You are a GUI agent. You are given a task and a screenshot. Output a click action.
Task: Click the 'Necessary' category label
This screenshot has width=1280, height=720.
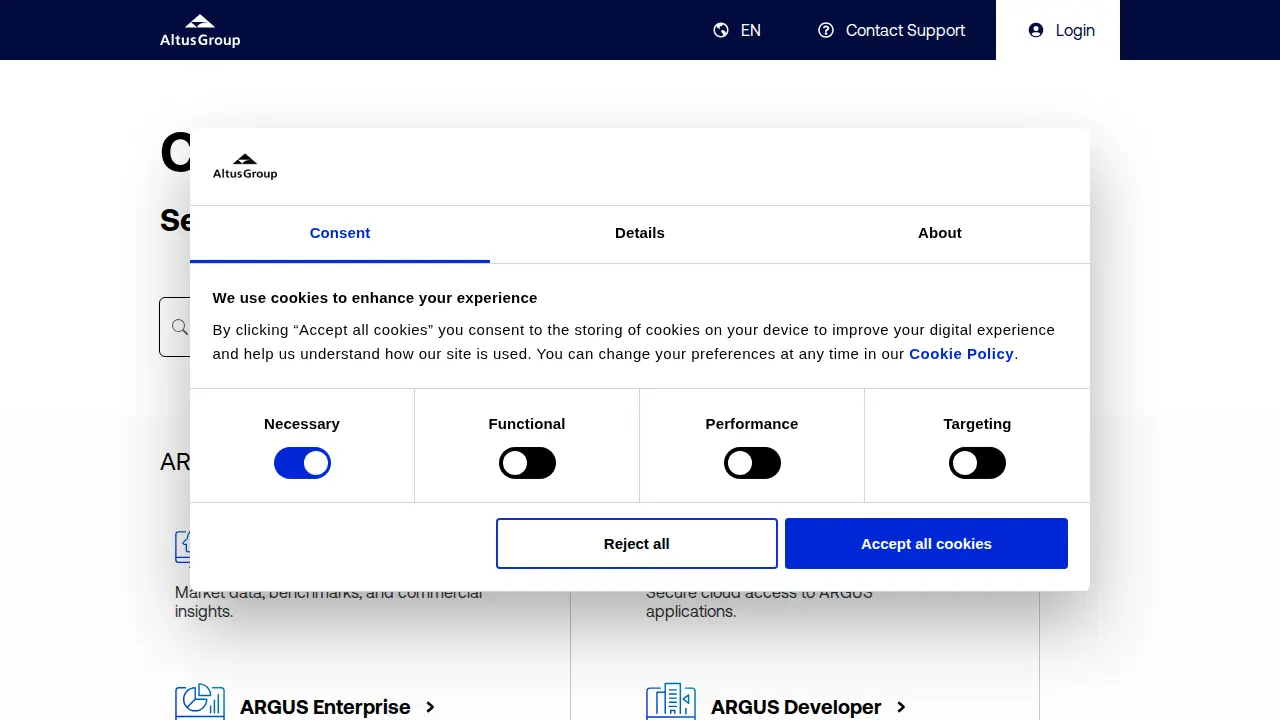302,424
